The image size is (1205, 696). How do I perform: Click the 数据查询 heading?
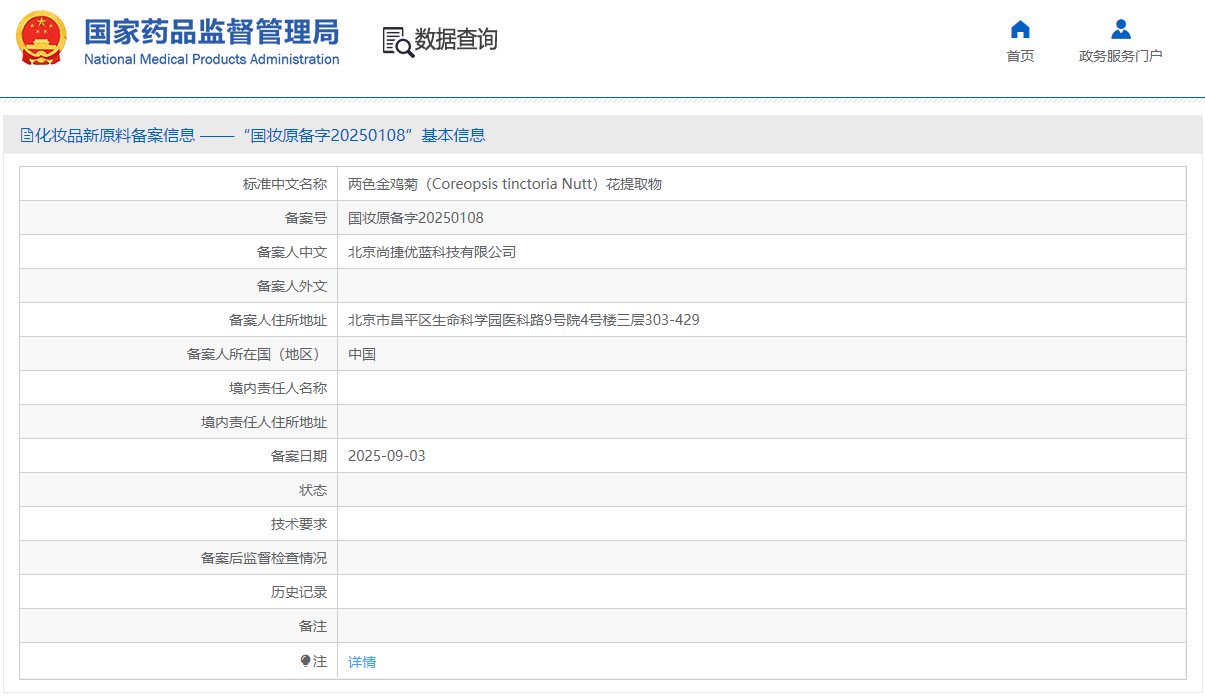[456, 40]
